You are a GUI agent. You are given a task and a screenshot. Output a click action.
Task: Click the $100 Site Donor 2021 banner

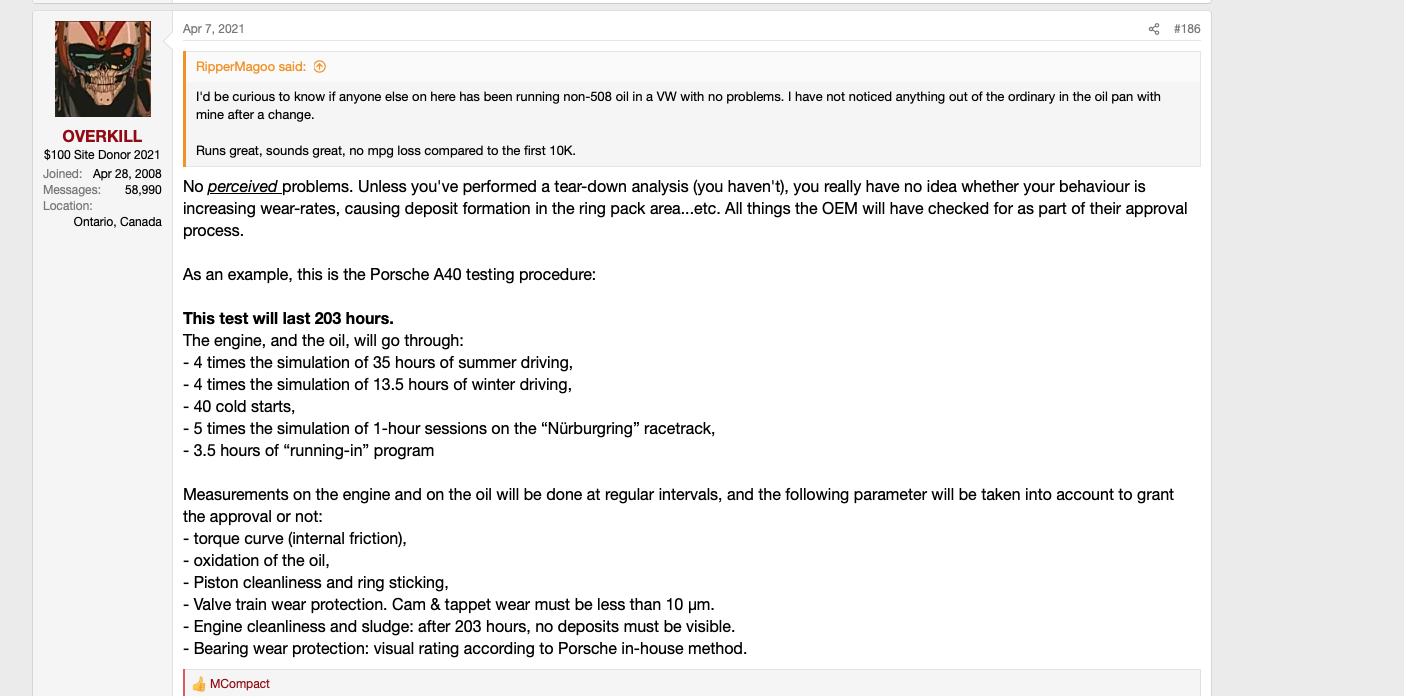pyautogui.click(x=102, y=155)
